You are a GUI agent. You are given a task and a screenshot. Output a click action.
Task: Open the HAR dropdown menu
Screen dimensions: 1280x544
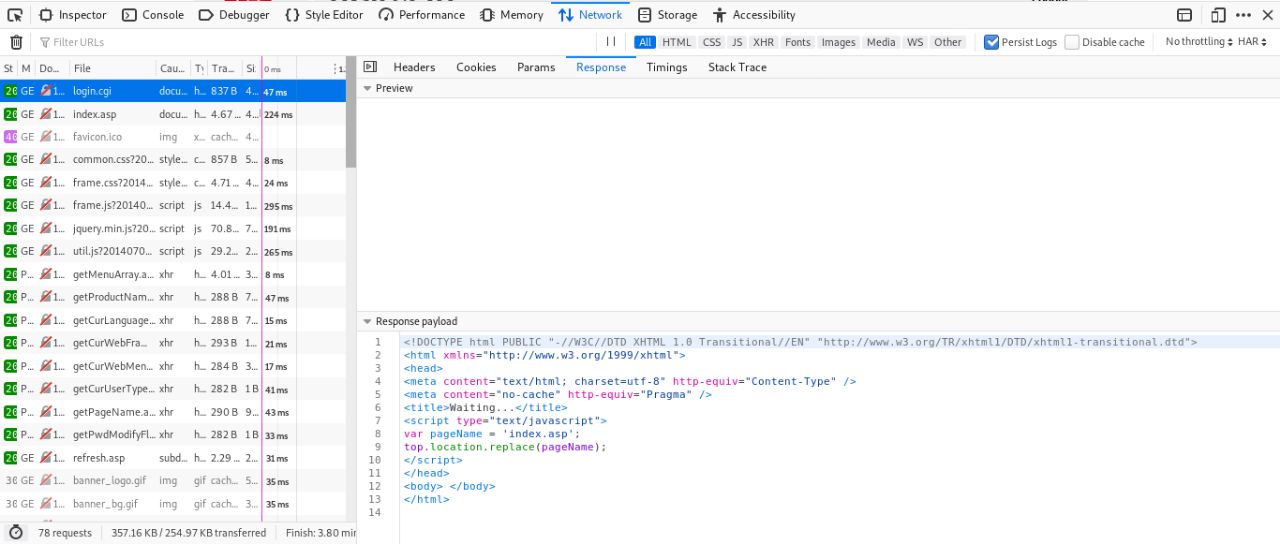tap(1252, 42)
